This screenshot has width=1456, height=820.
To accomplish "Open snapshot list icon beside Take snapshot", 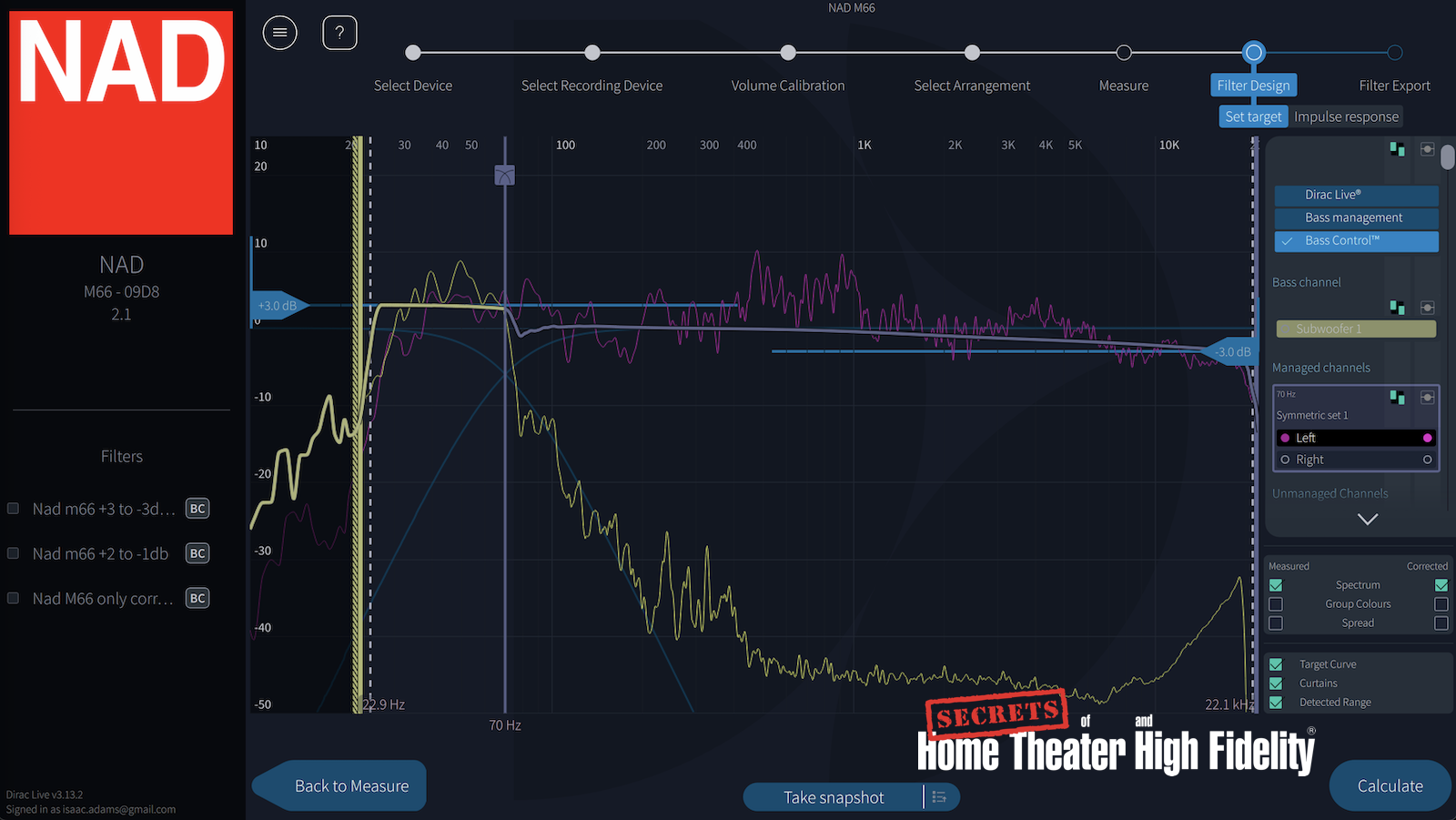I will pyautogui.click(x=940, y=797).
